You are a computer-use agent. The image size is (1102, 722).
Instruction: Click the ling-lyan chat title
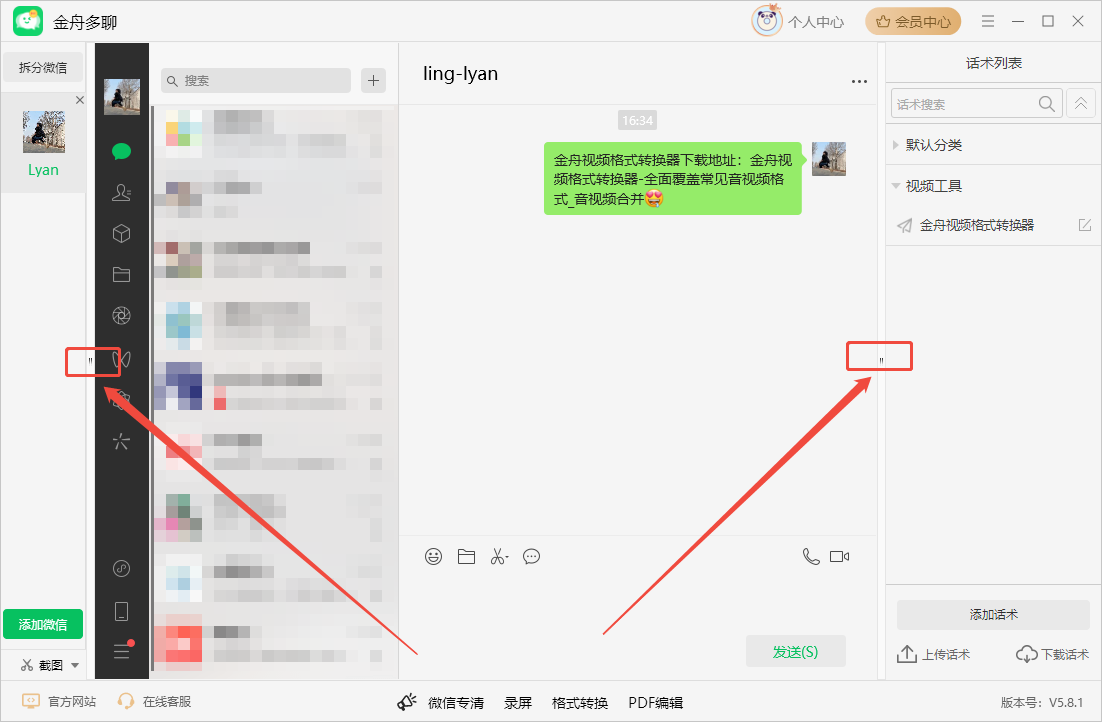(x=460, y=74)
